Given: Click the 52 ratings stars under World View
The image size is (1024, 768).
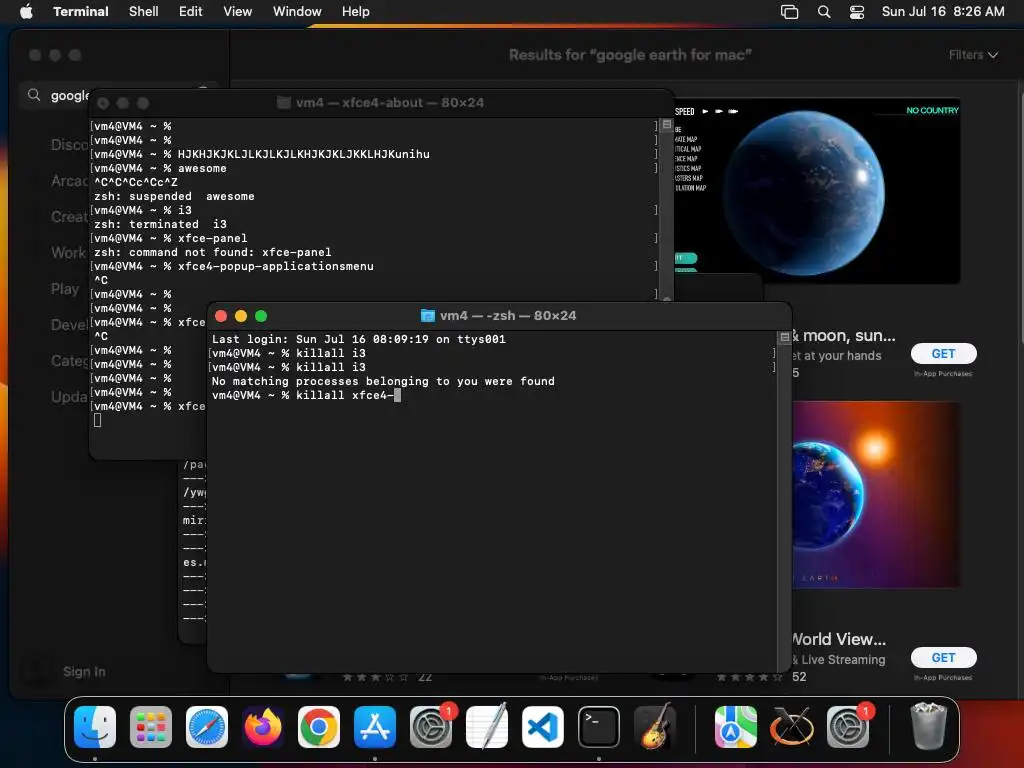Looking at the screenshot, I should 750,677.
